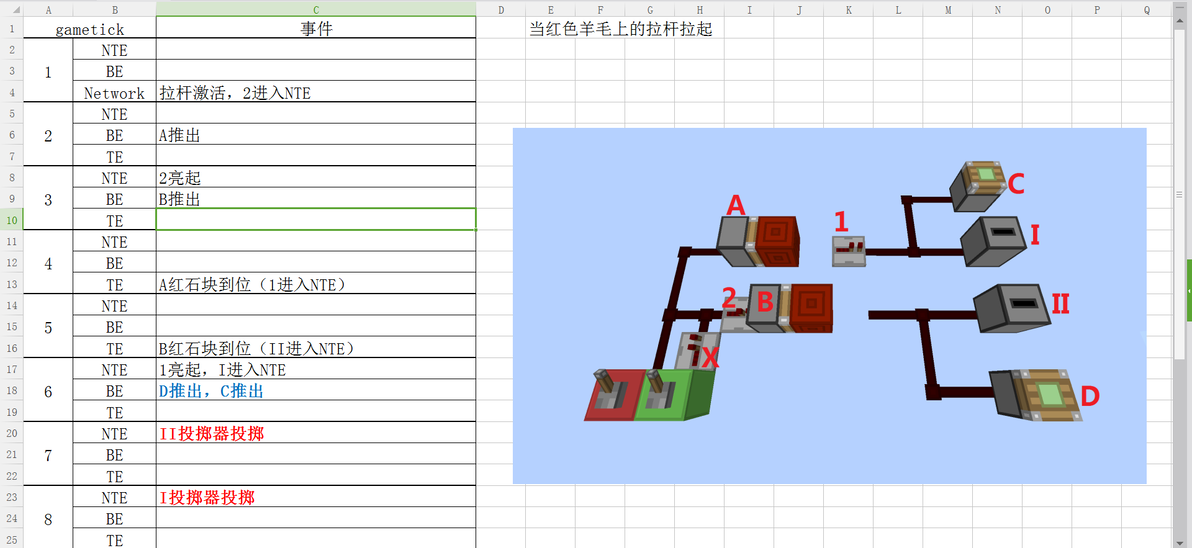Click the 'gametick' header cell
Screen dimensions: 1192x548
click(90, 29)
